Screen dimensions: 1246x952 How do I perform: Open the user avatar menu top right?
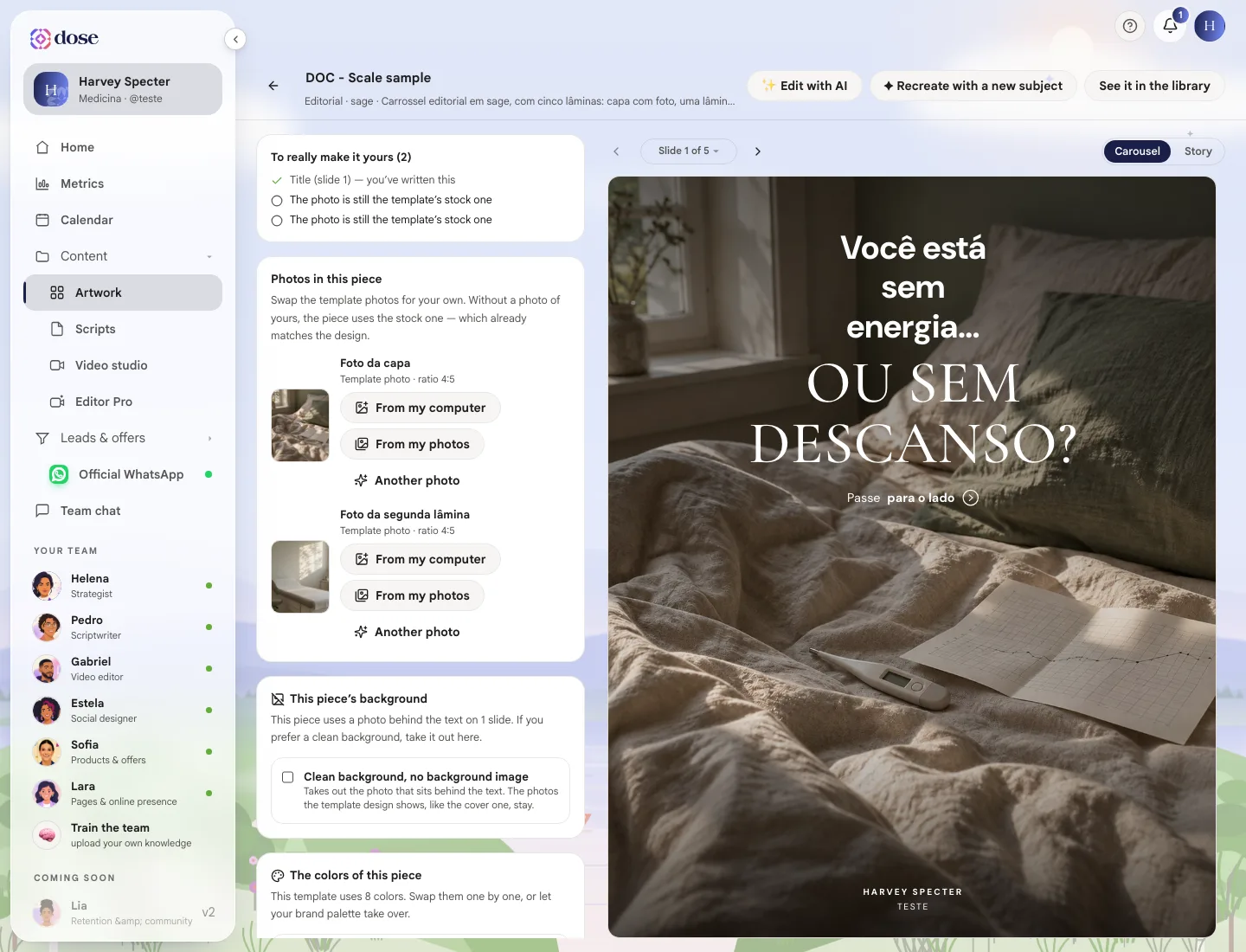[1210, 26]
